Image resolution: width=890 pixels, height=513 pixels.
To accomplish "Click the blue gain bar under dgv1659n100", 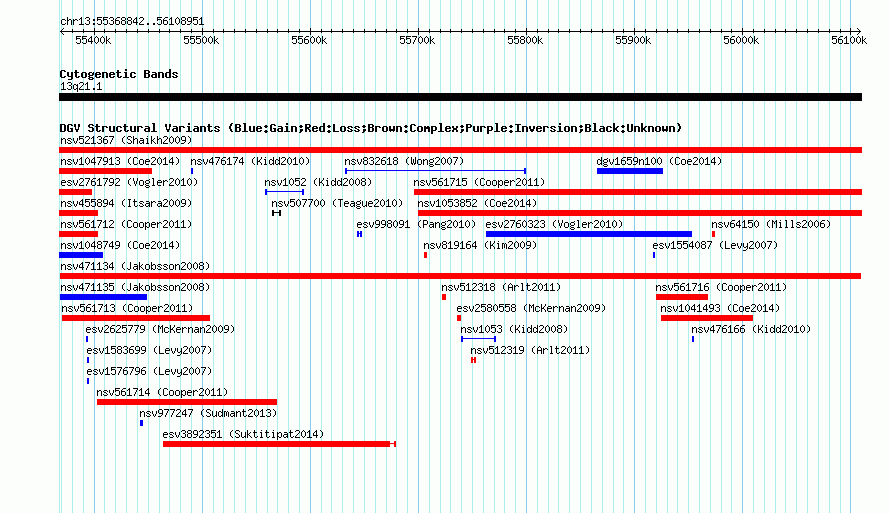I will (x=630, y=171).
